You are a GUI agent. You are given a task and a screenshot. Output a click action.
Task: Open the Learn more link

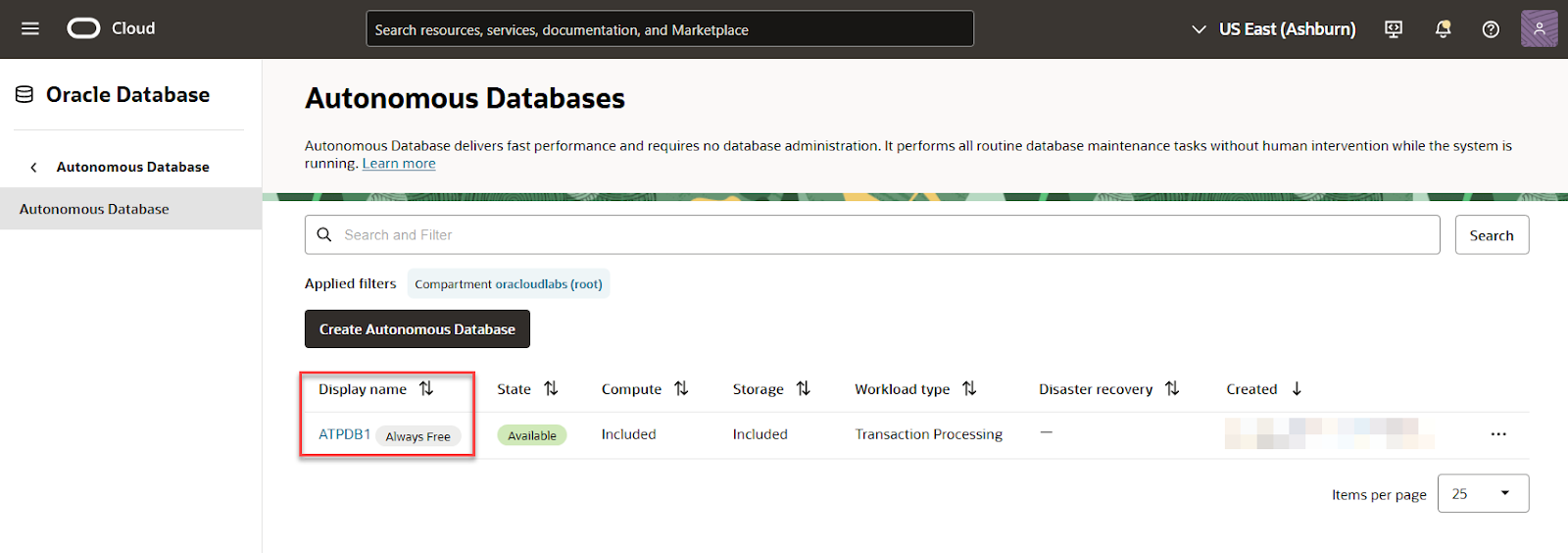[x=399, y=164]
